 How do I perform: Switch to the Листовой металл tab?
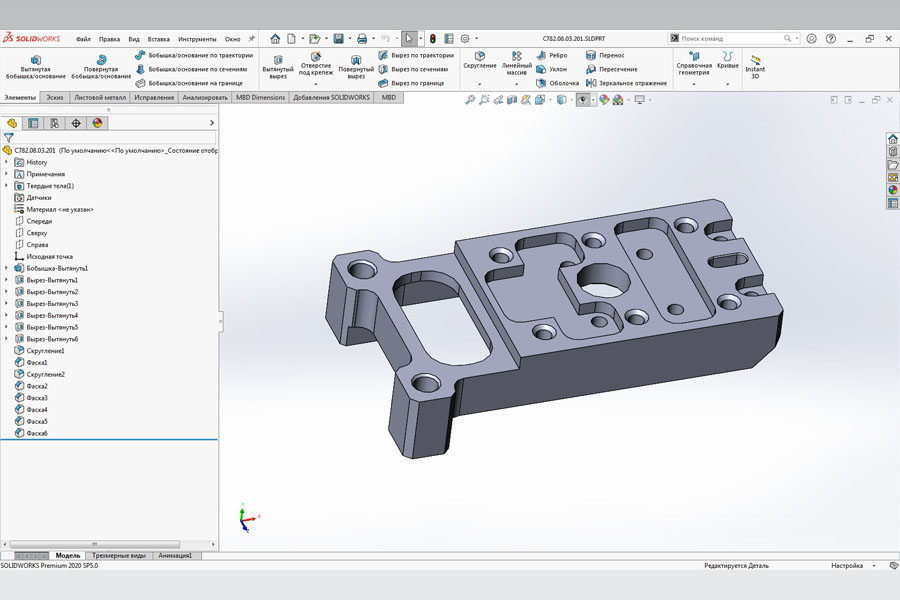[100, 98]
